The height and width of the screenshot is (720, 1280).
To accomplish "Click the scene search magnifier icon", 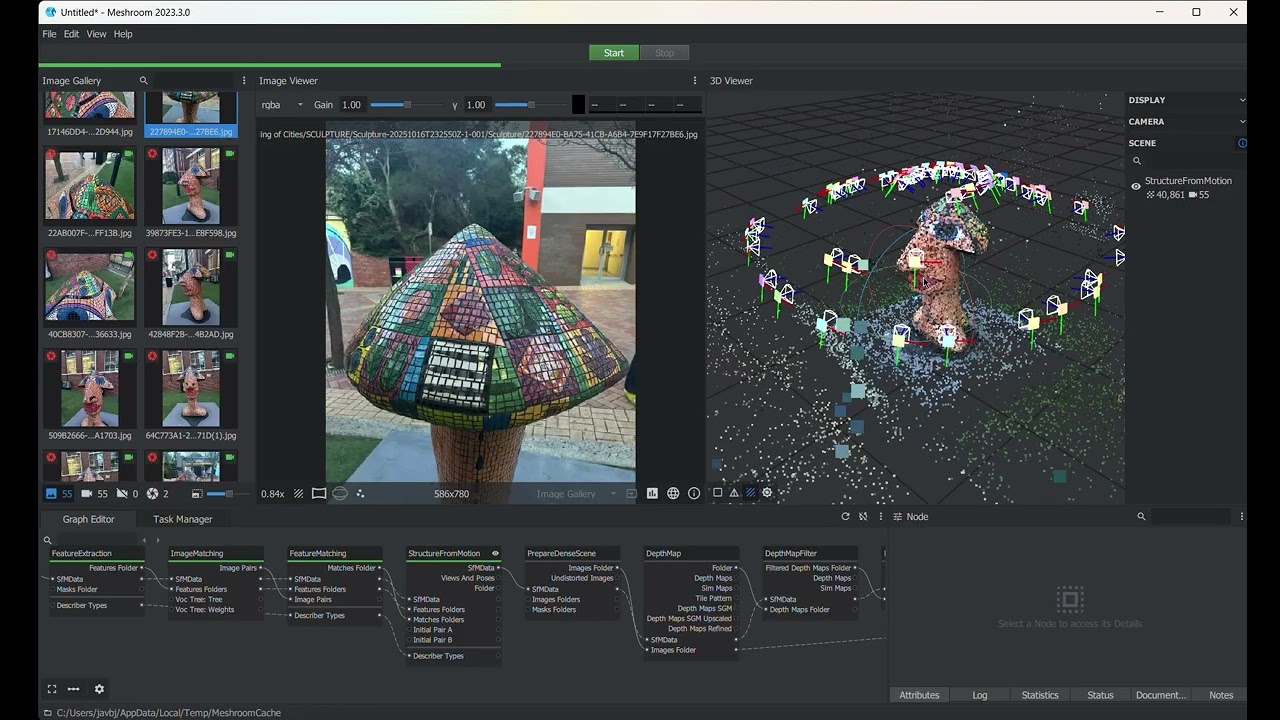I will point(1137,161).
